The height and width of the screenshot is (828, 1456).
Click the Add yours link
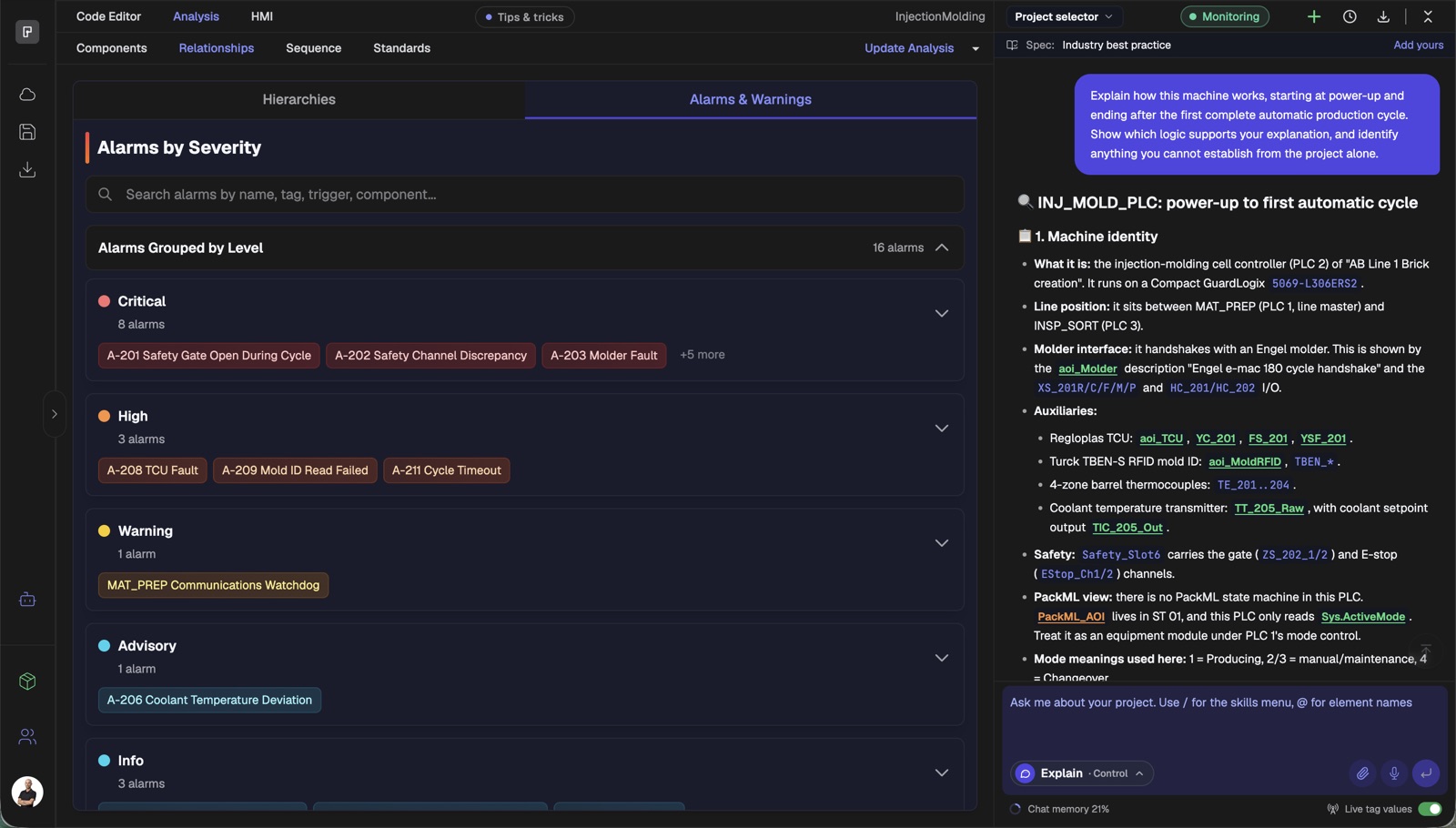click(x=1418, y=45)
